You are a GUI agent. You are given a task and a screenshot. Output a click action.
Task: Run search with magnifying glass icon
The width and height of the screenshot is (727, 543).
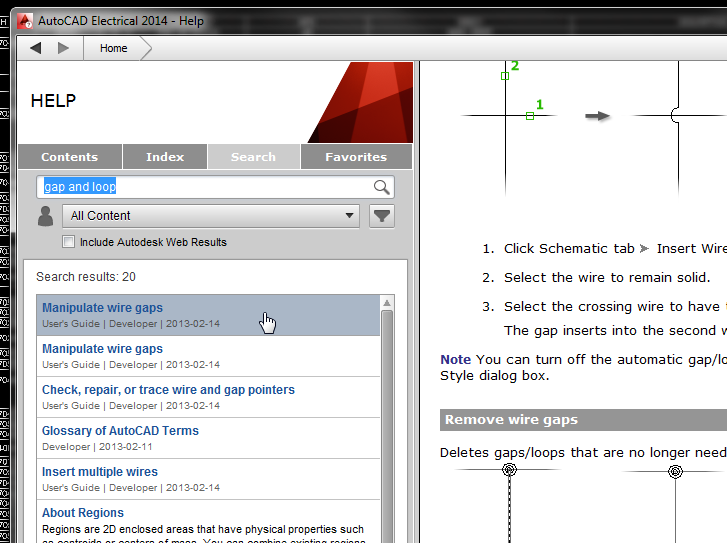point(381,187)
